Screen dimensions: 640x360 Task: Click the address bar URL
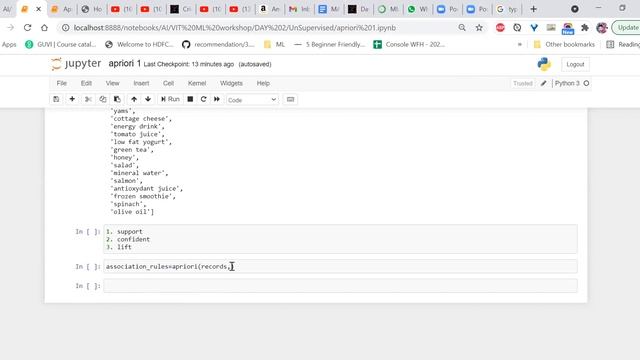click(x=235, y=28)
